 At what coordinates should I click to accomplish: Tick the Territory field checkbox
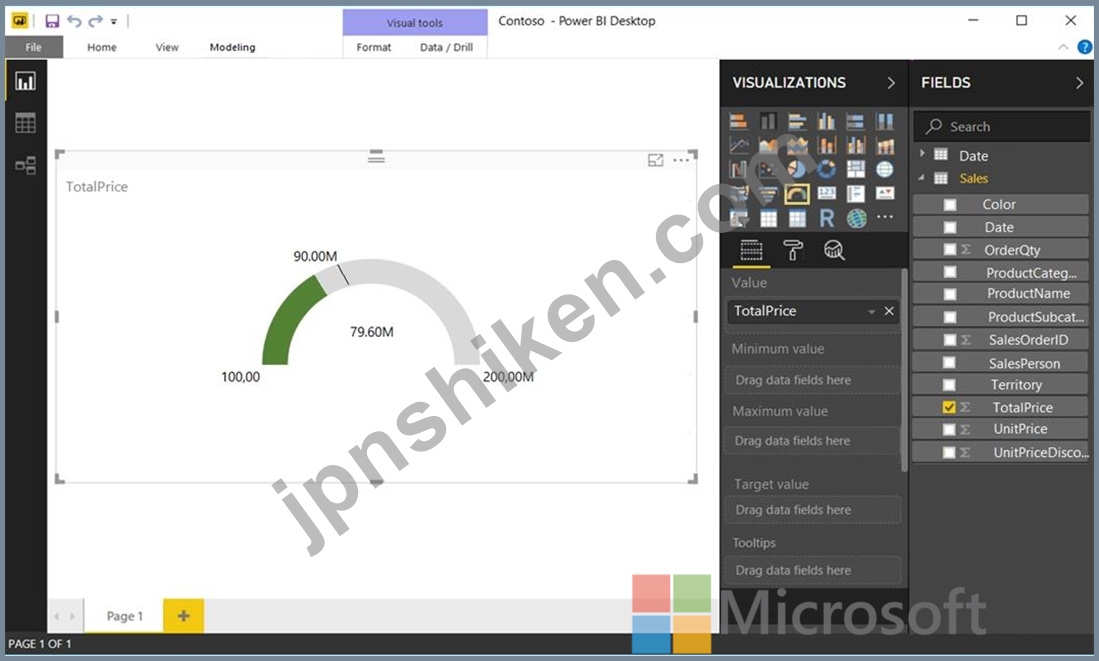[949, 385]
